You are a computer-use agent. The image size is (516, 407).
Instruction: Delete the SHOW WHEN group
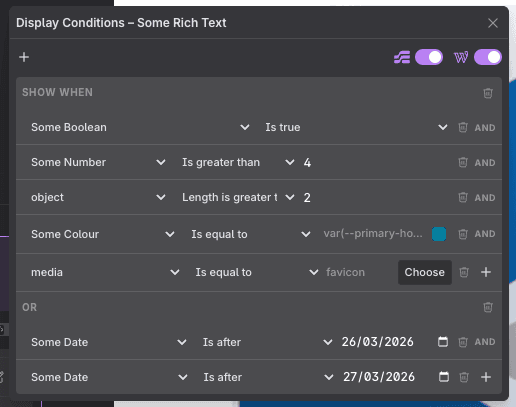coord(488,93)
